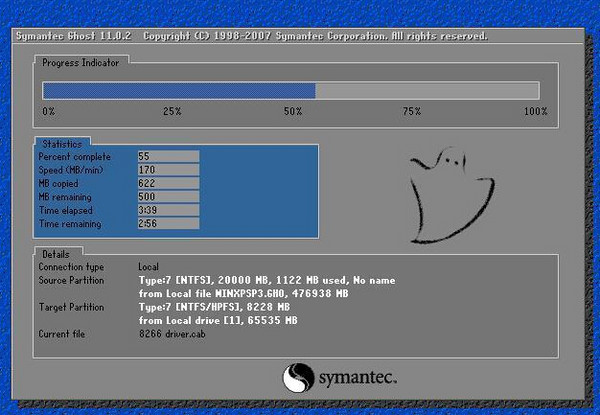Click the 0% progress label
Screen dimensions: 600x415
(49, 111)
